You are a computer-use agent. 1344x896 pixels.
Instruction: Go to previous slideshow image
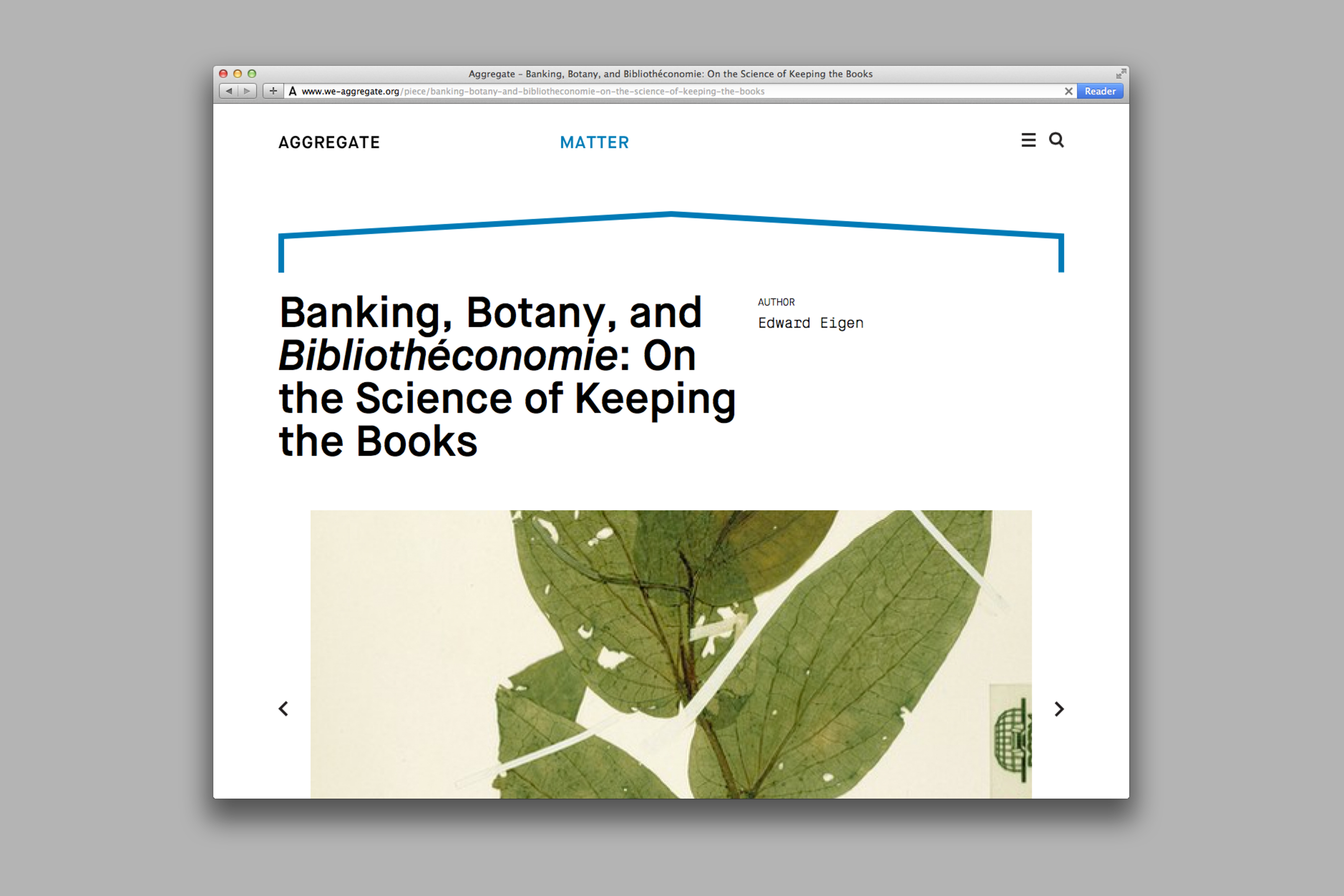(x=283, y=708)
